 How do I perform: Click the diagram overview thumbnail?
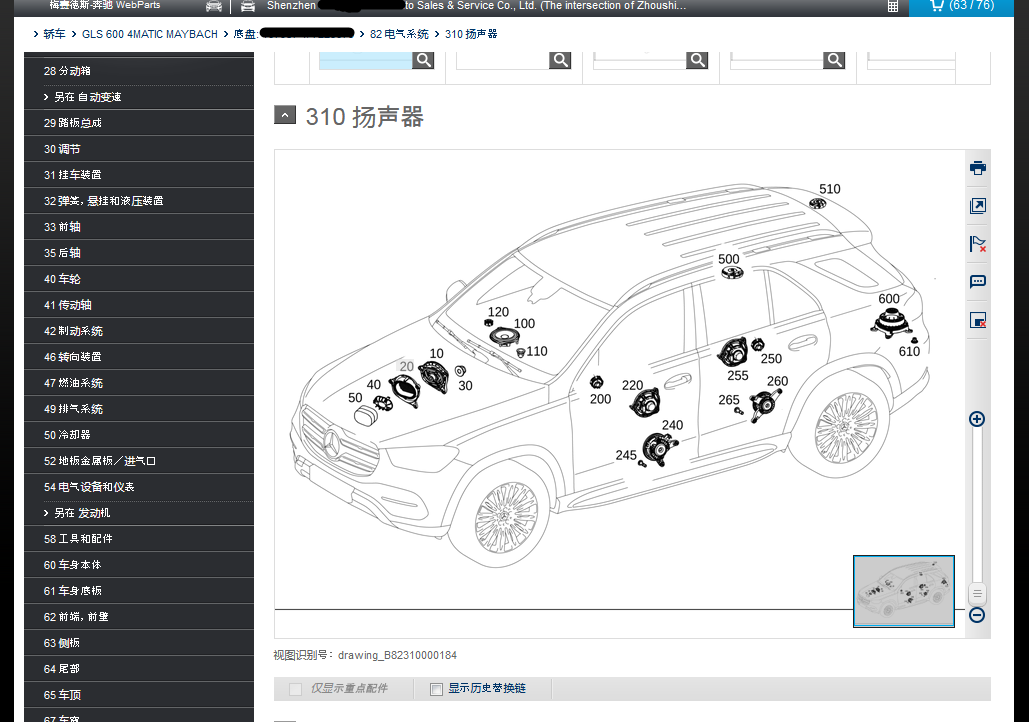(x=903, y=591)
